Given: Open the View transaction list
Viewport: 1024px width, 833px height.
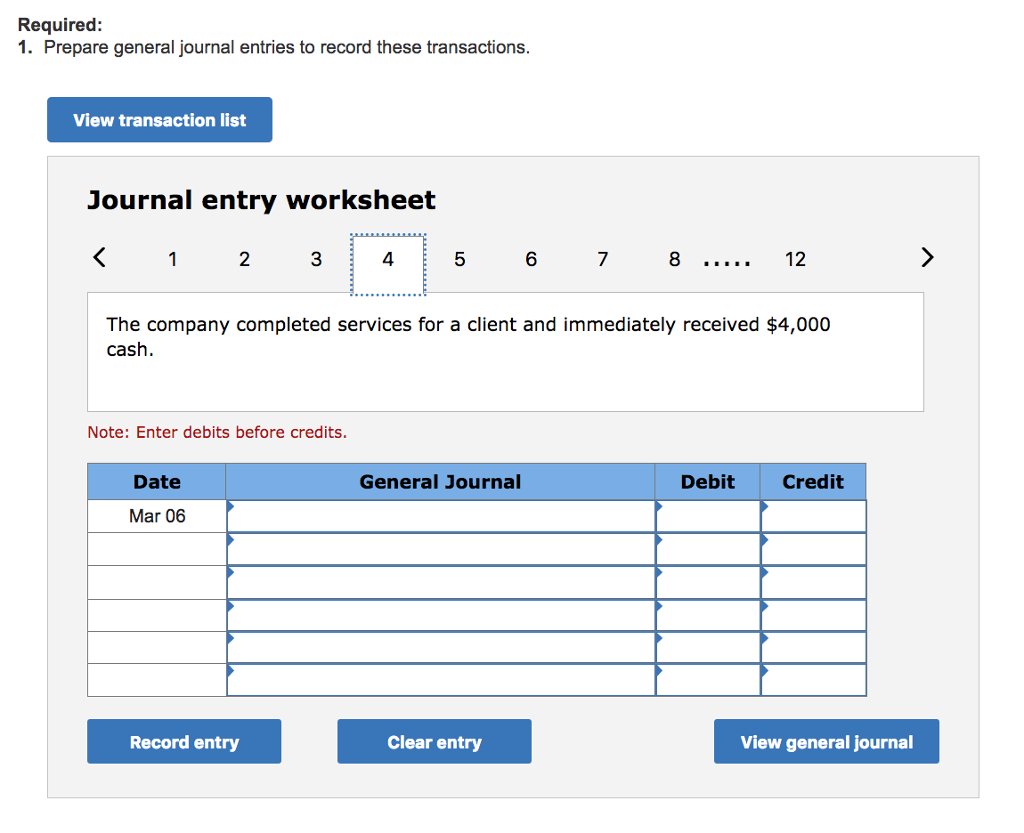Looking at the screenshot, I should (159, 119).
